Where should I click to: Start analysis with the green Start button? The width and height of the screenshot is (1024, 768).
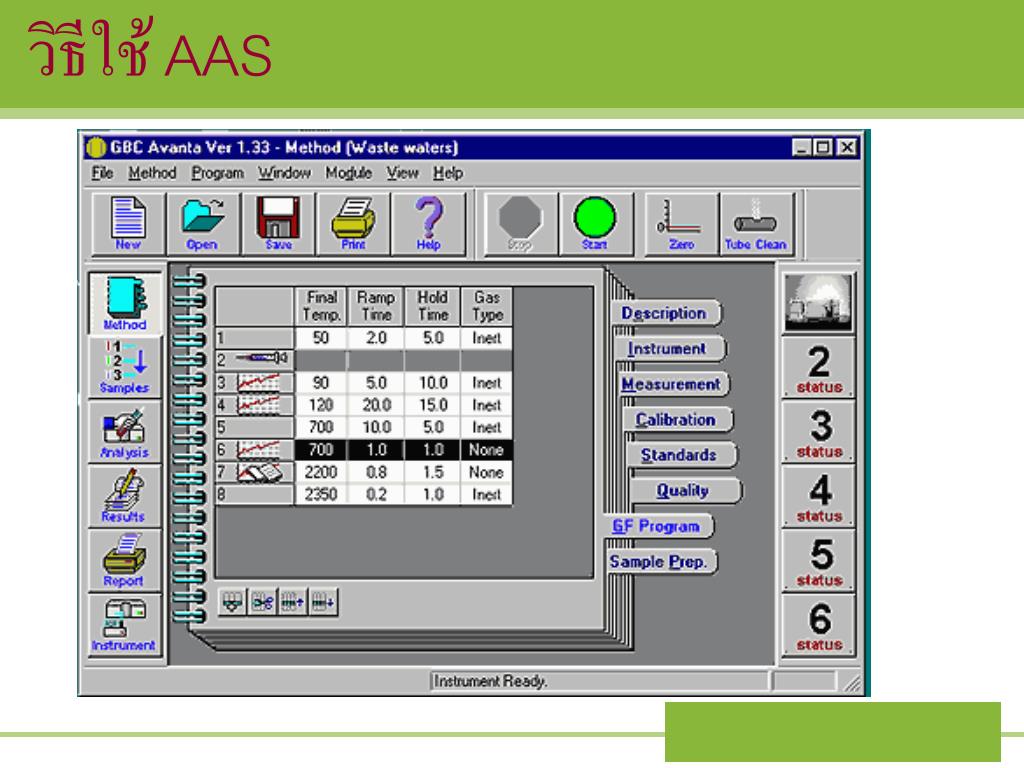click(x=595, y=223)
